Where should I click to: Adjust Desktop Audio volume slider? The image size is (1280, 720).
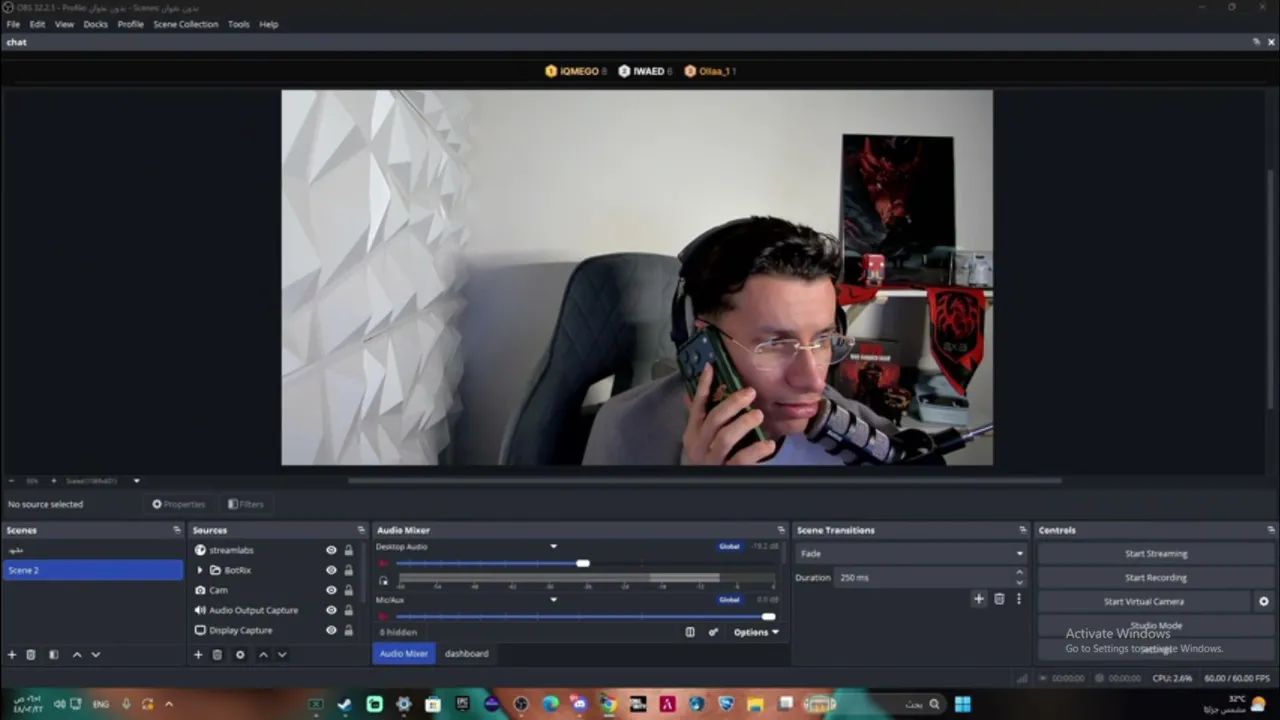click(x=583, y=563)
